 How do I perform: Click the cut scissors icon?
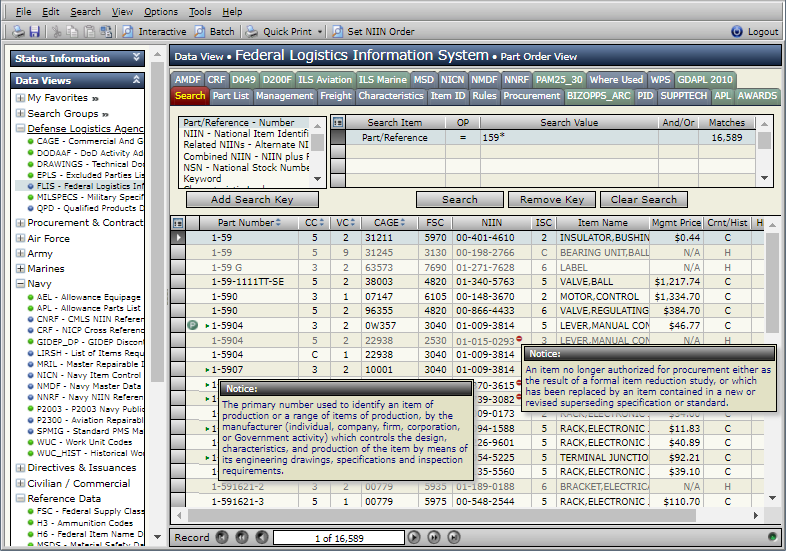point(56,32)
